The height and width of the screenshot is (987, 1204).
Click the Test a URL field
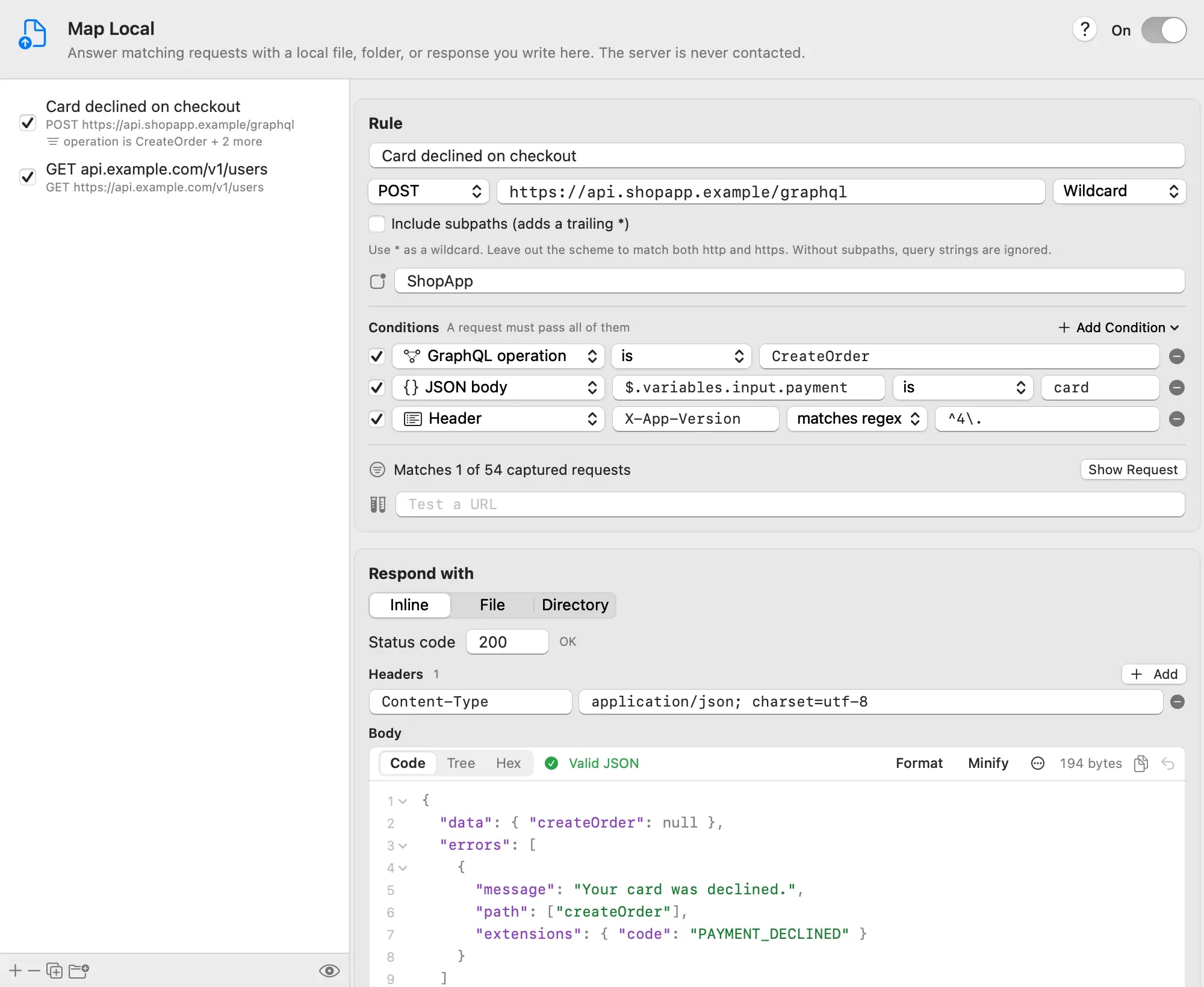coord(790,504)
